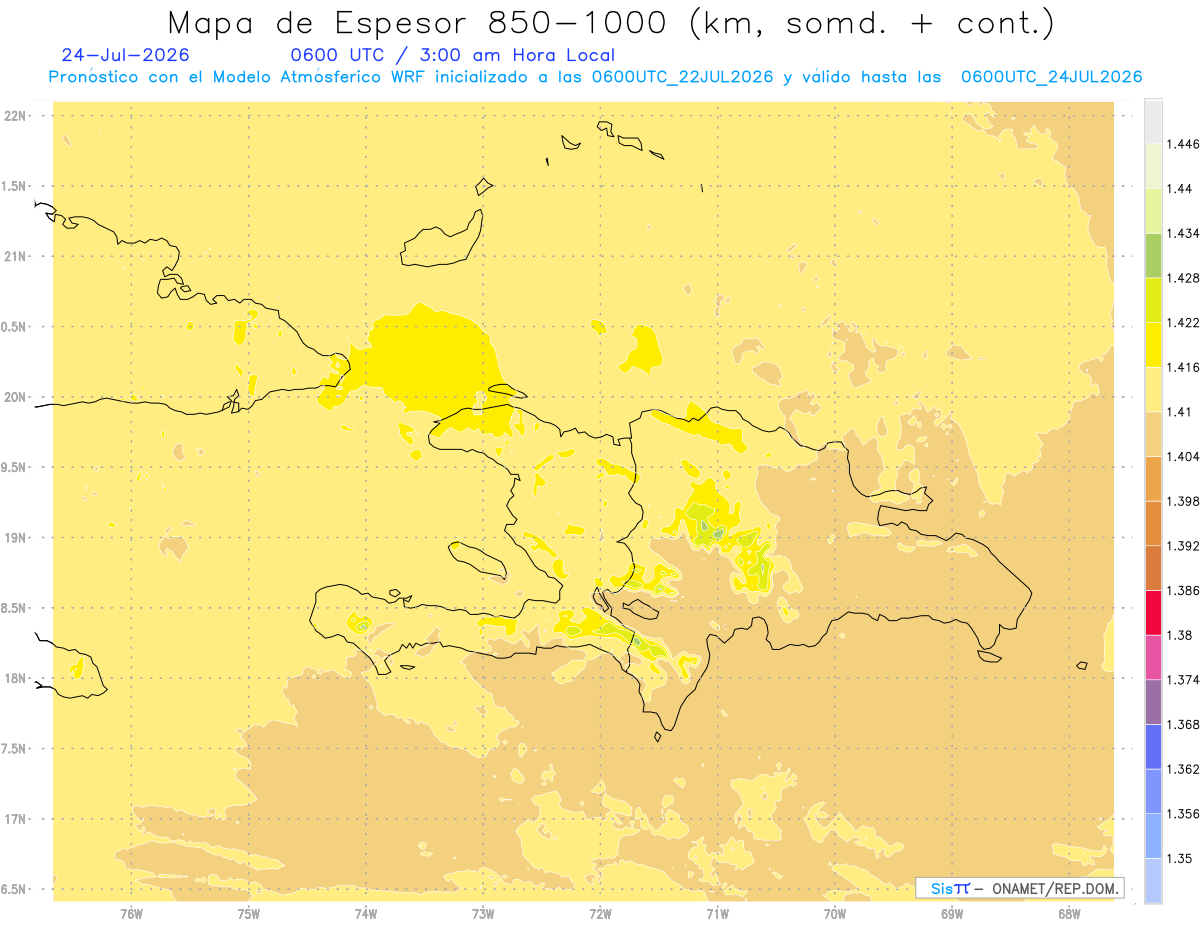The height and width of the screenshot is (927, 1200).
Task: Click legend value '1.398'
Action: click(x=1184, y=501)
